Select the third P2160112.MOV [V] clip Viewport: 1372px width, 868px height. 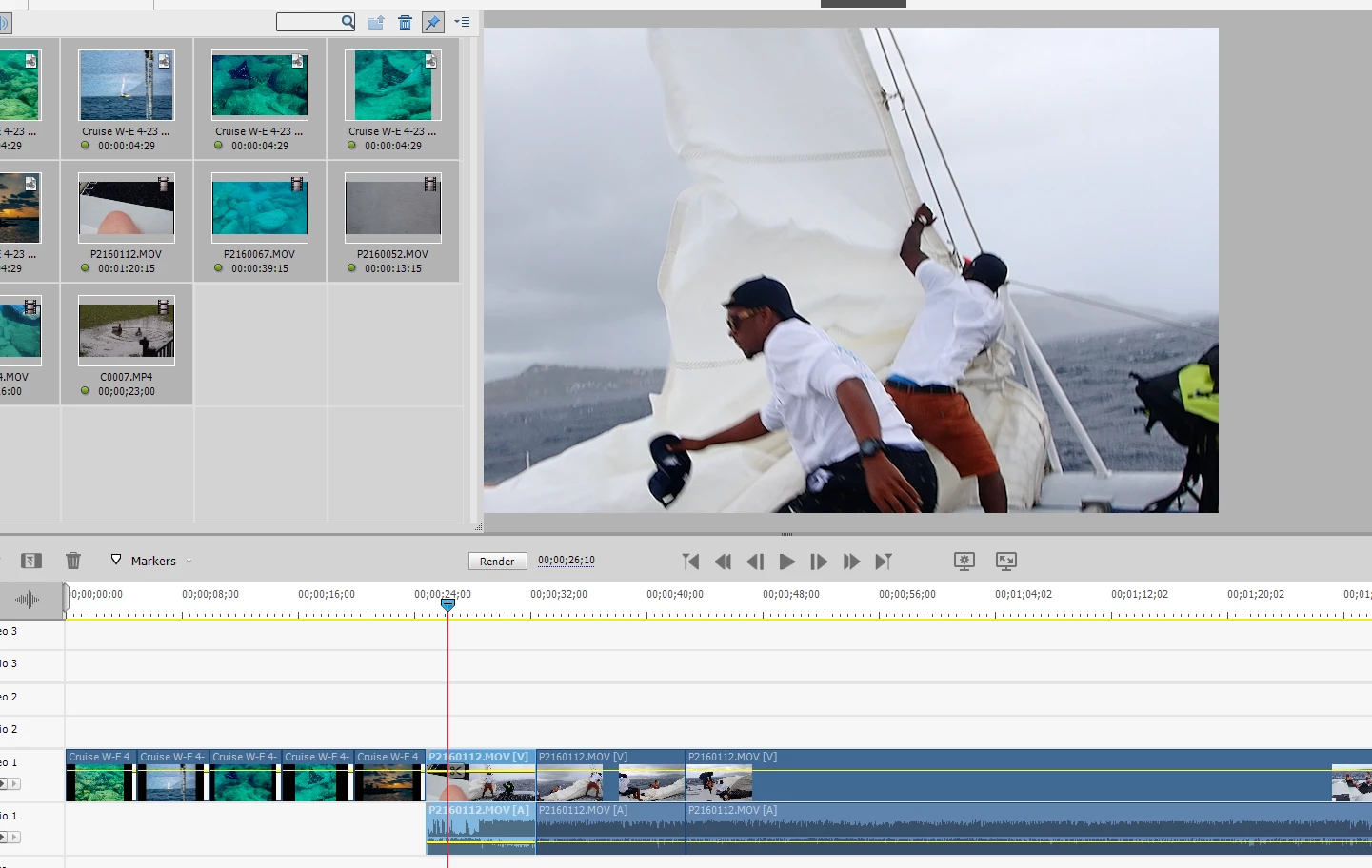point(1028,776)
